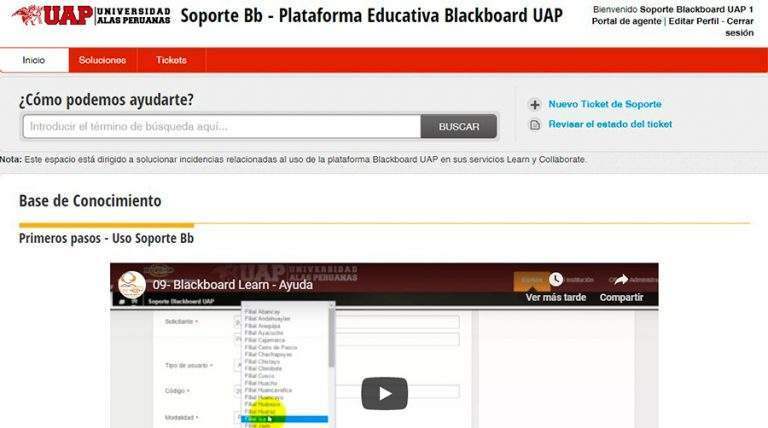The height and width of the screenshot is (428, 768).
Task: Open the Tickets tab
Action: coord(171,60)
